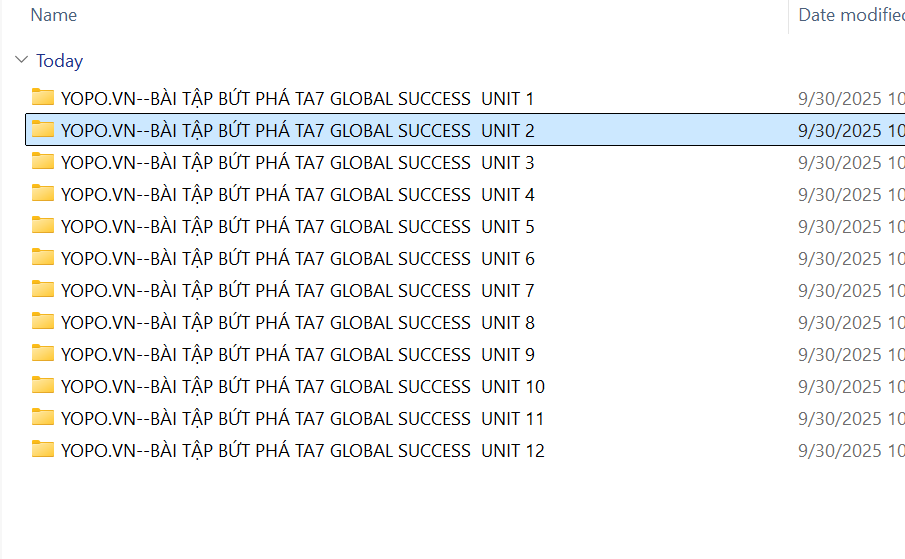Click the column divider after Name header

click(x=789, y=15)
